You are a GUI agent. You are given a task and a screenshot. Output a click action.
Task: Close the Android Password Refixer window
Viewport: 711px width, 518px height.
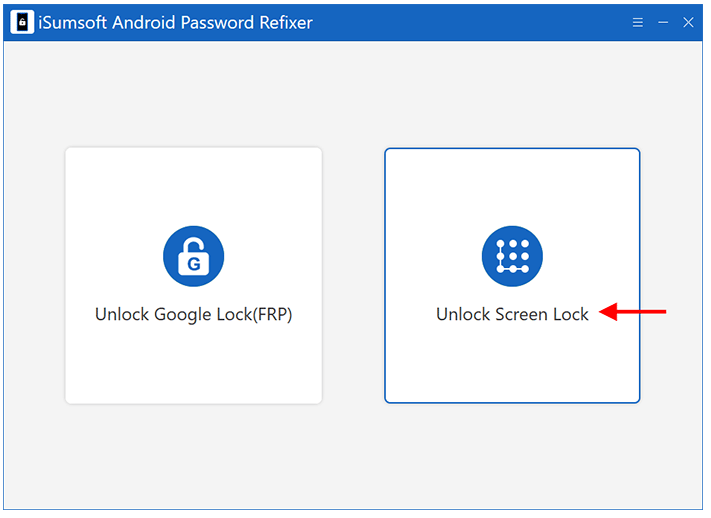coord(688,22)
